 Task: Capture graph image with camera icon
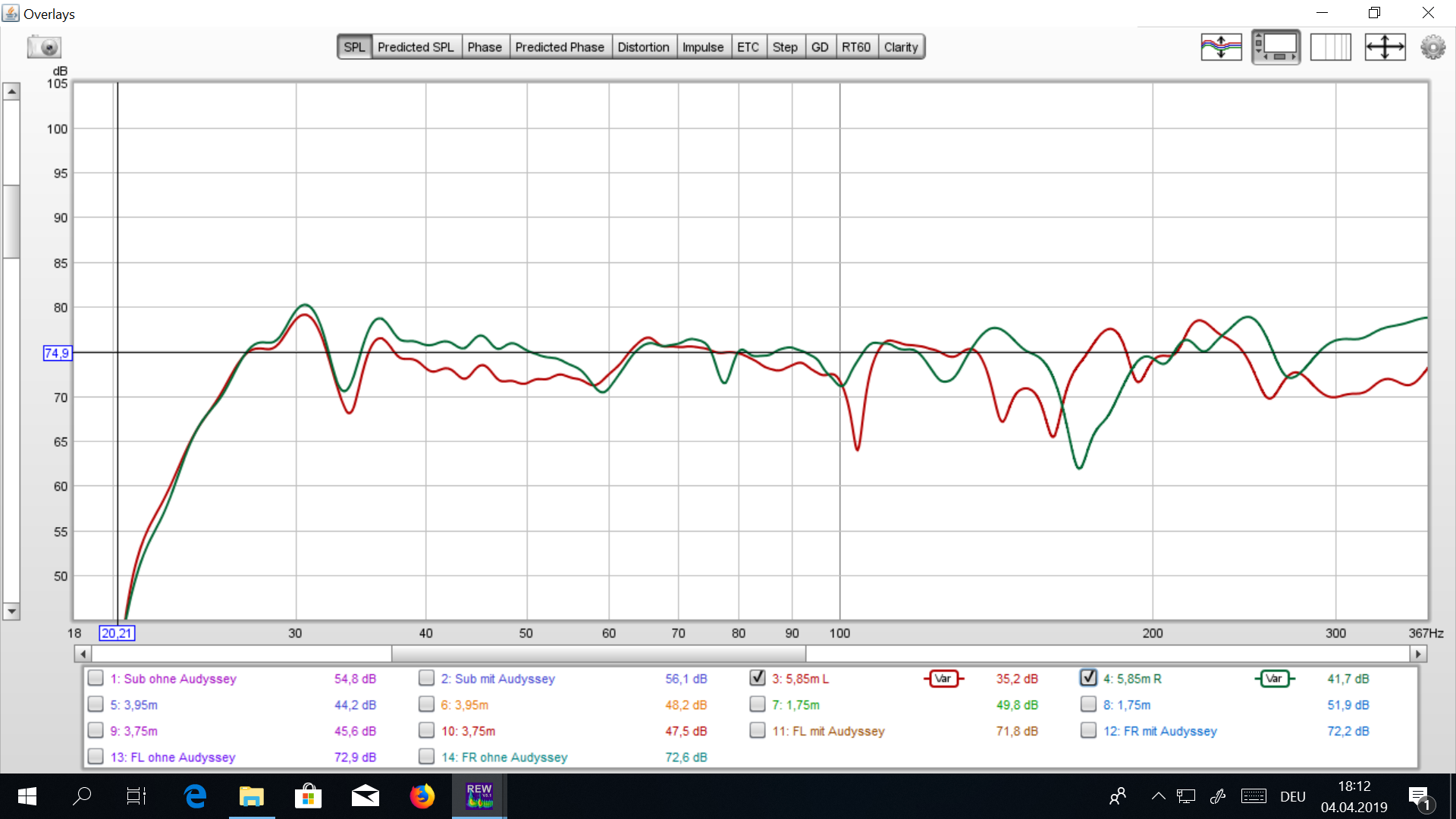click(x=44, y=47)
